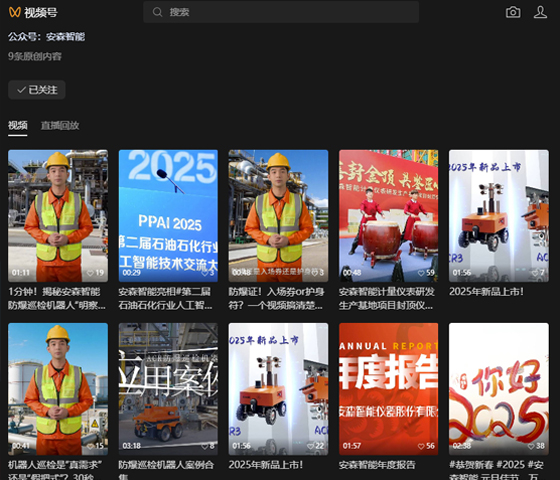Click first-row title '2025年新品上市！'
The width and height of the screenshot is (560, 480).
coord(486,291)
